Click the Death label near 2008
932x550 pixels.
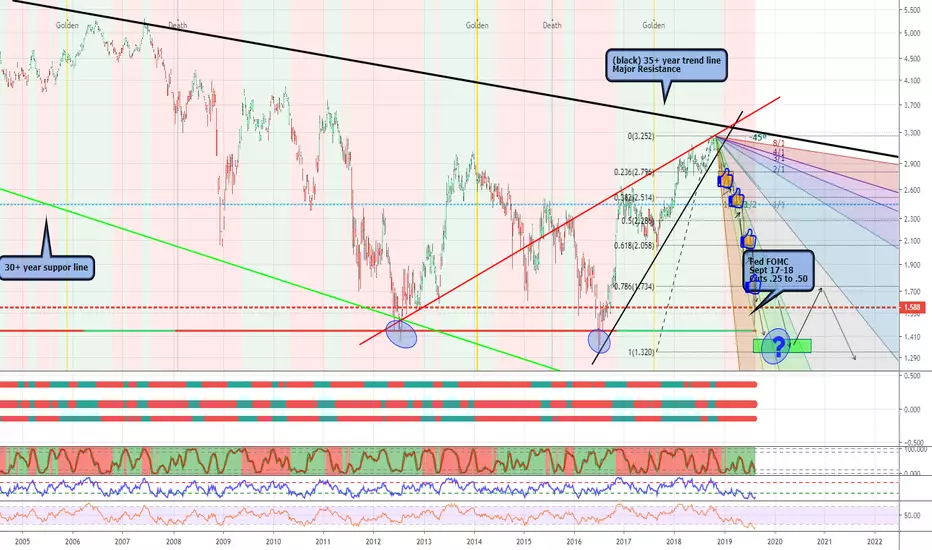(178, 25)
